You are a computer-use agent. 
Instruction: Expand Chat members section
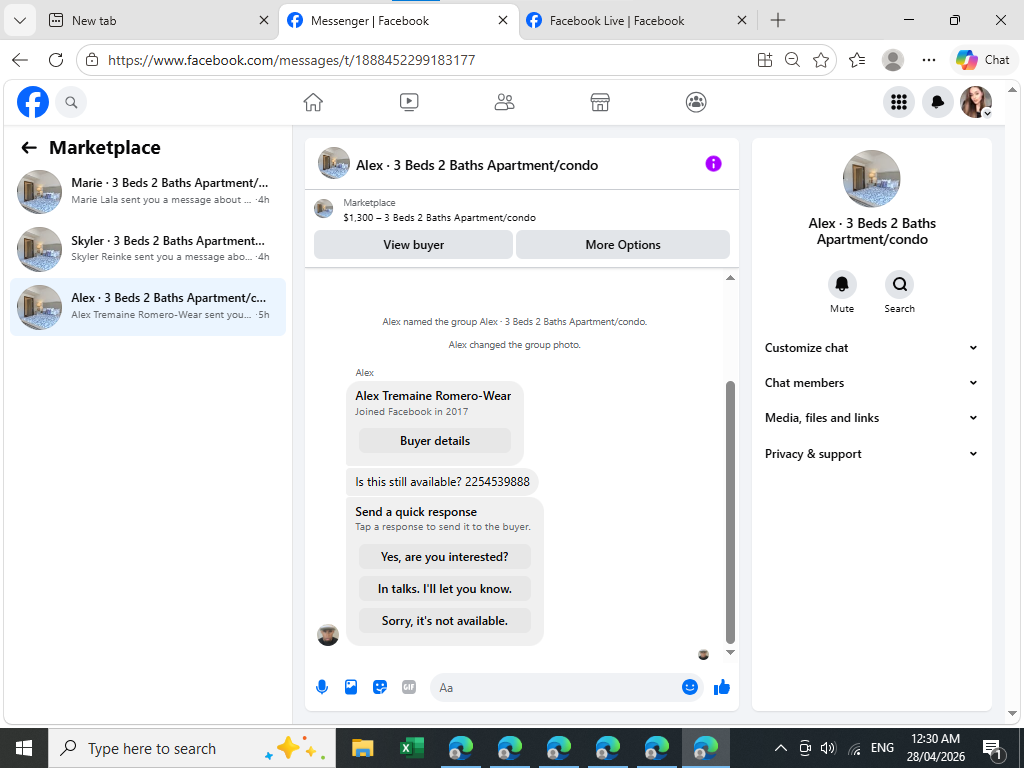871,383
